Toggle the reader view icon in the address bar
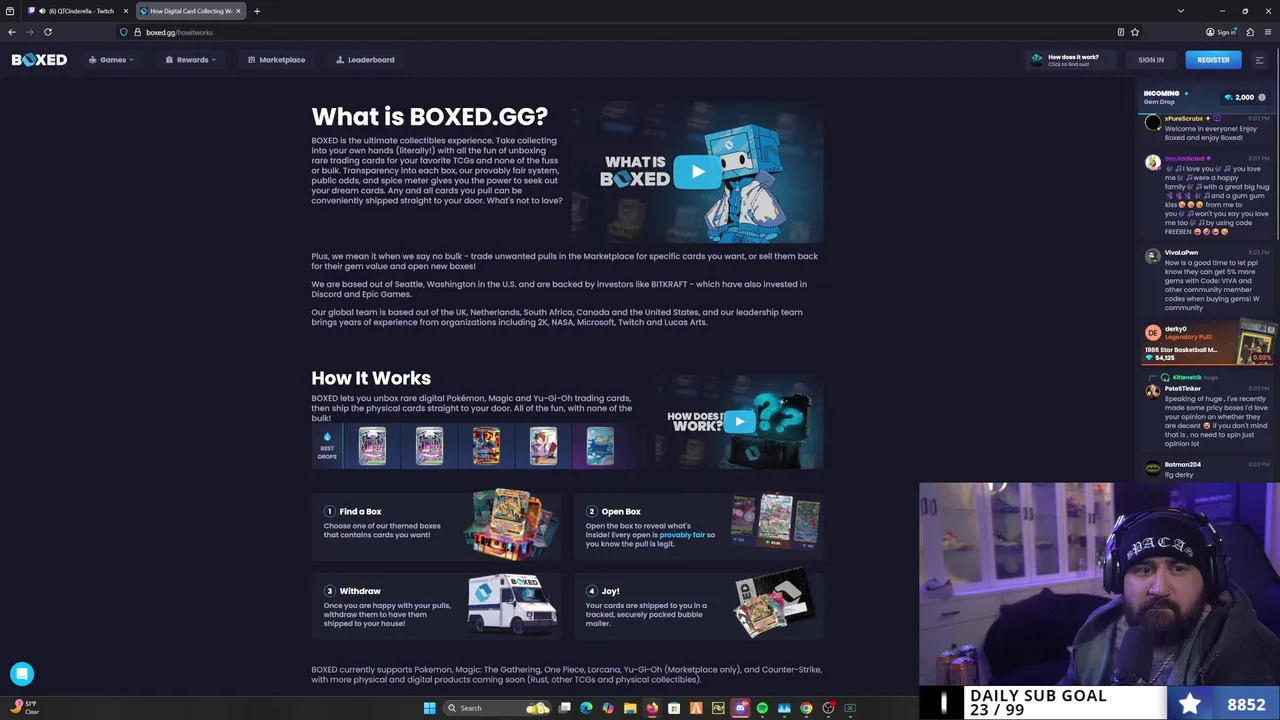The width and height of the screenshot is (1280, 720). 1120,32
